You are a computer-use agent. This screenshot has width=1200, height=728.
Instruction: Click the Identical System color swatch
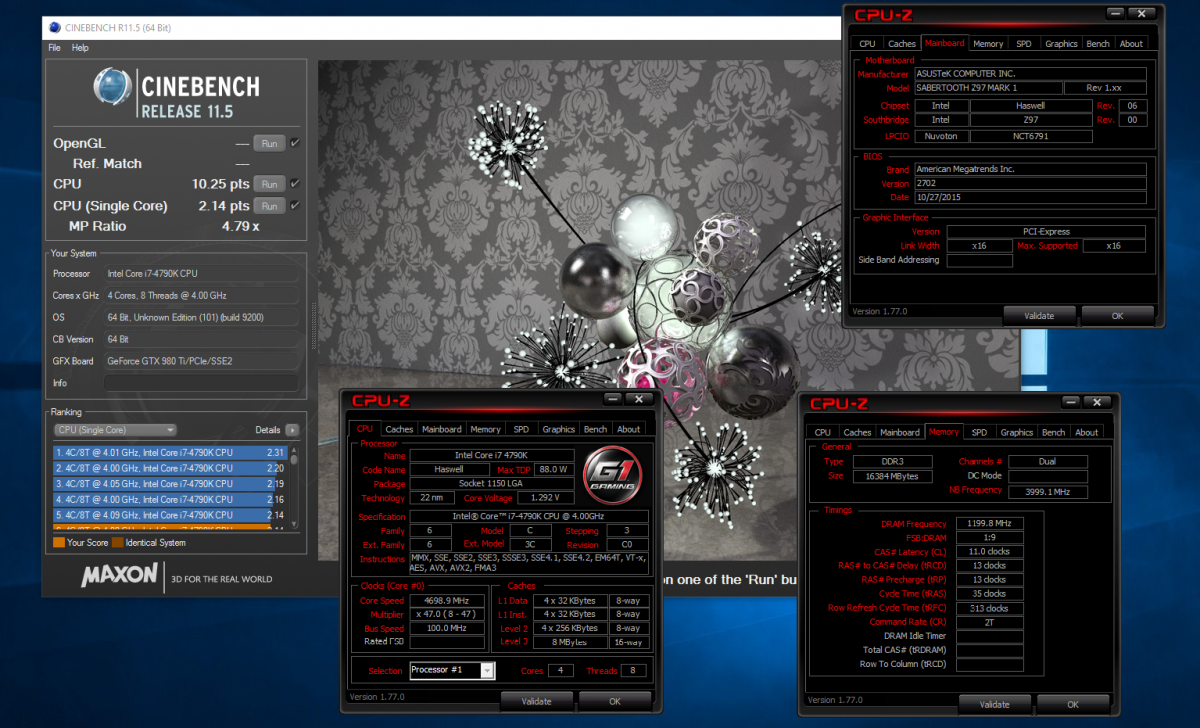[118, 542]
